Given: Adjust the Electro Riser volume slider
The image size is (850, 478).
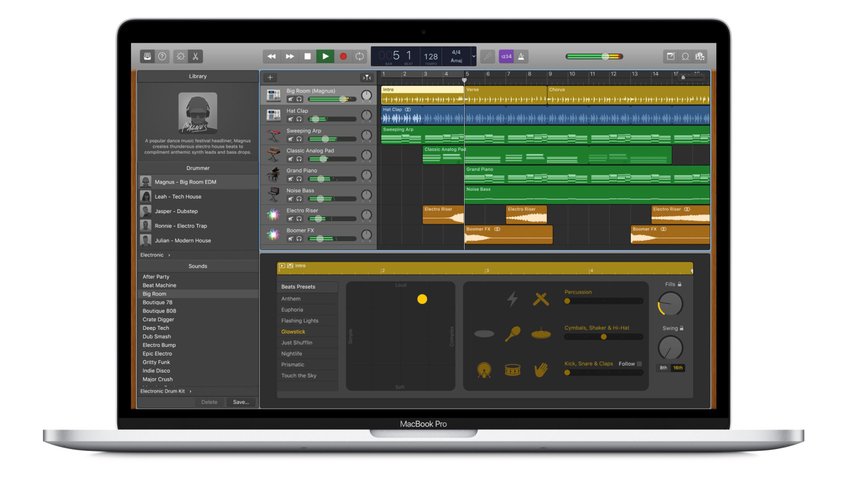Looking at the screenshot, I should click(x=332, y=219).
